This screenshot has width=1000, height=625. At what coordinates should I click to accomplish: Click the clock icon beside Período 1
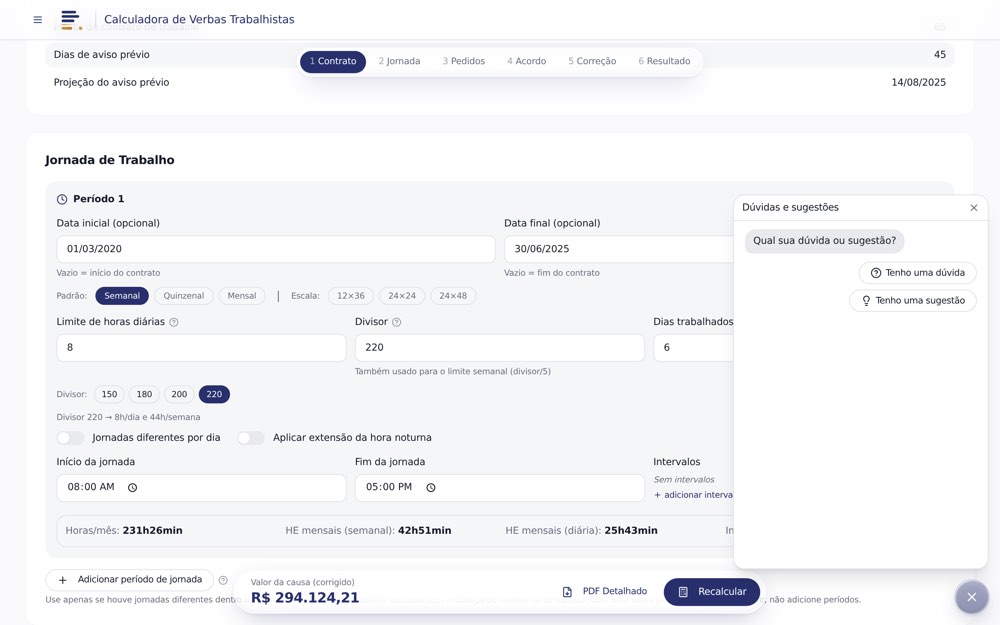coord(62,199)
